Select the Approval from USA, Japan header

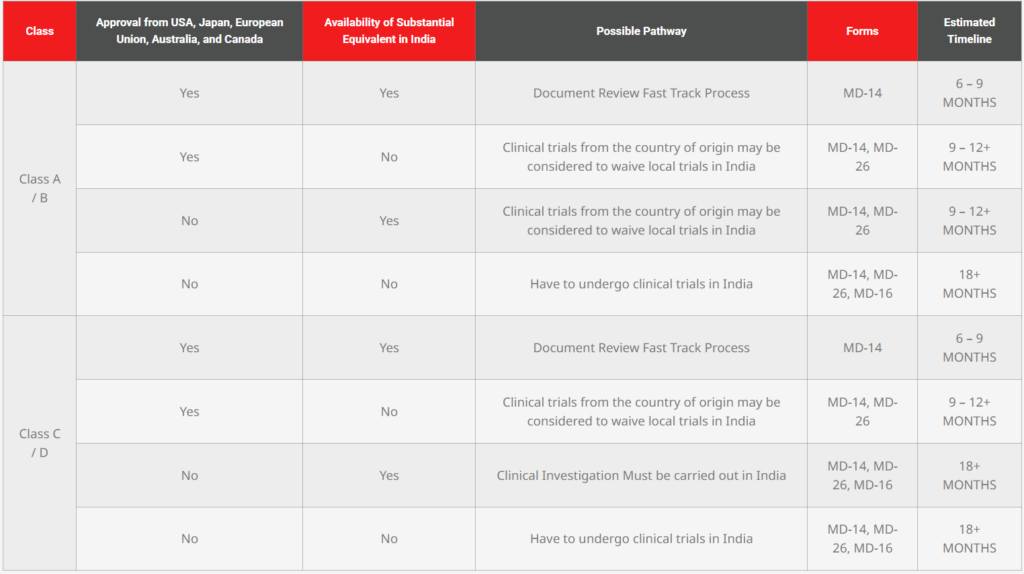[189, 31]
